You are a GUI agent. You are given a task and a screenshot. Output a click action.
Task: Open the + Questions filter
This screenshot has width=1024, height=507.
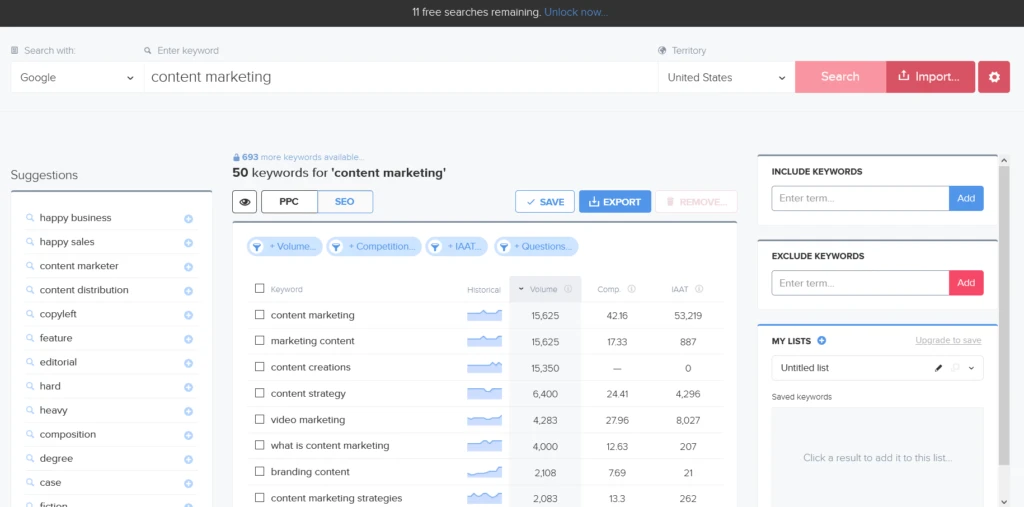(536, 246)
